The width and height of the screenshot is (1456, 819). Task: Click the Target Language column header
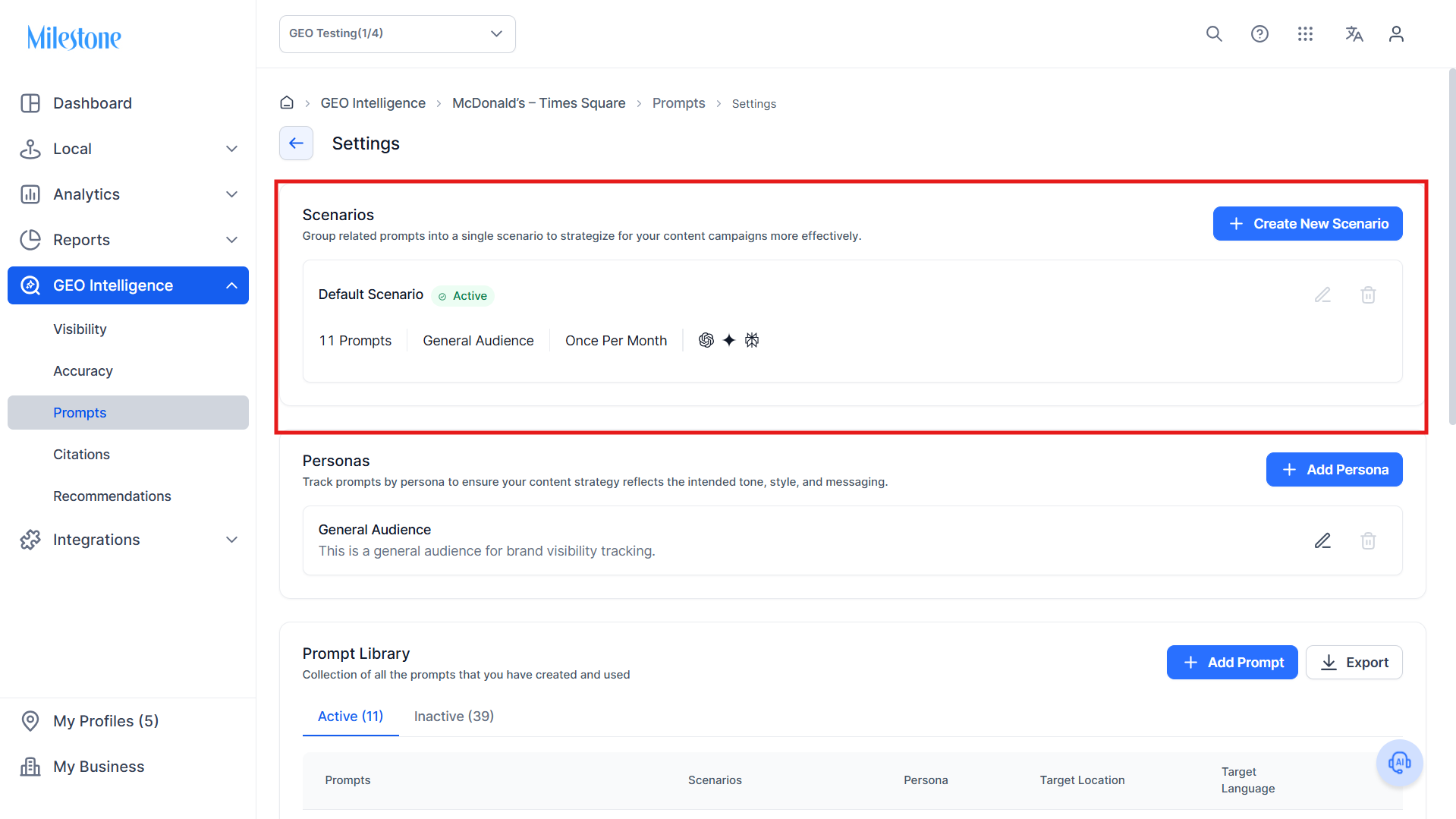click(x=1248, y=780)
